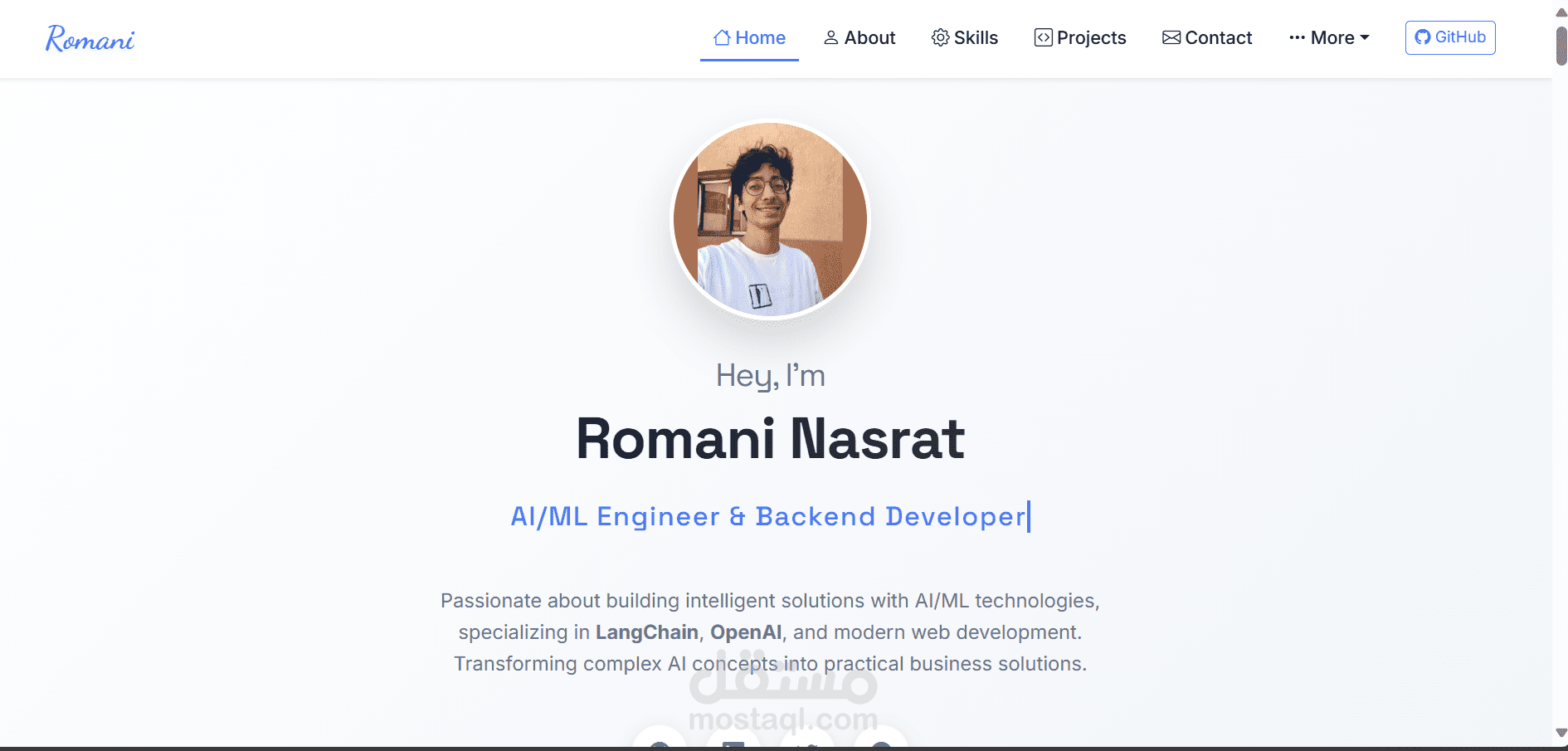Viewport: 1568px width, 751px height.
Task: Click the scrollbar down arrow
Action: pos(1561,733)
